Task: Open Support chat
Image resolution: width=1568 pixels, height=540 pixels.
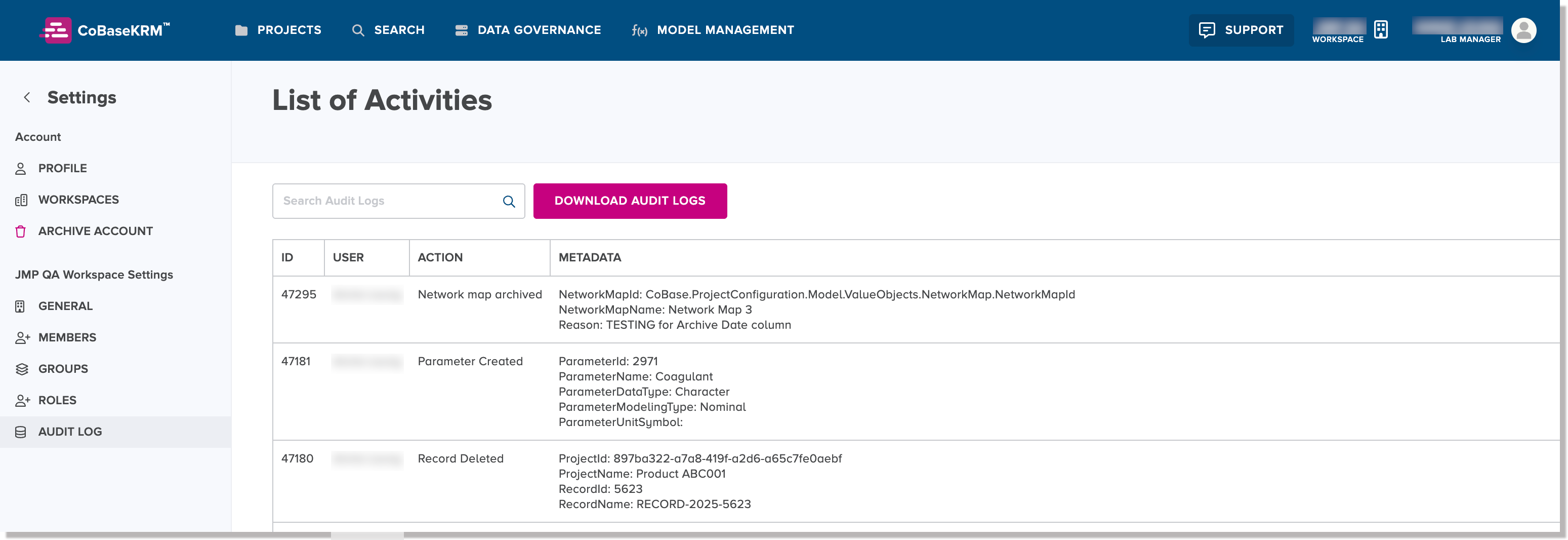Action: click(x=1241, y=29)
